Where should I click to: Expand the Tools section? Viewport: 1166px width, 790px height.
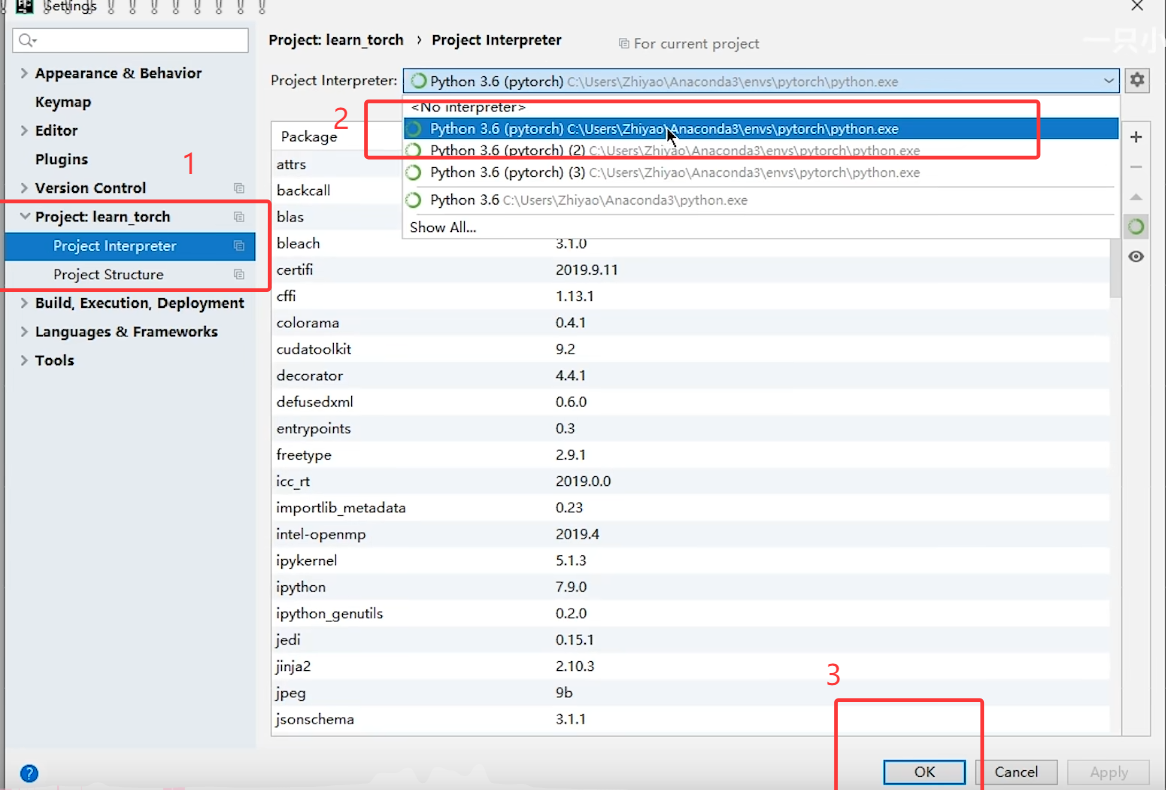coord(24,360)
